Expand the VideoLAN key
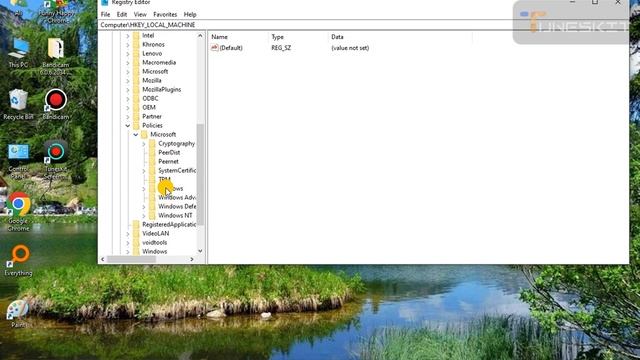640x360 pixels. [x=128, y=233]
